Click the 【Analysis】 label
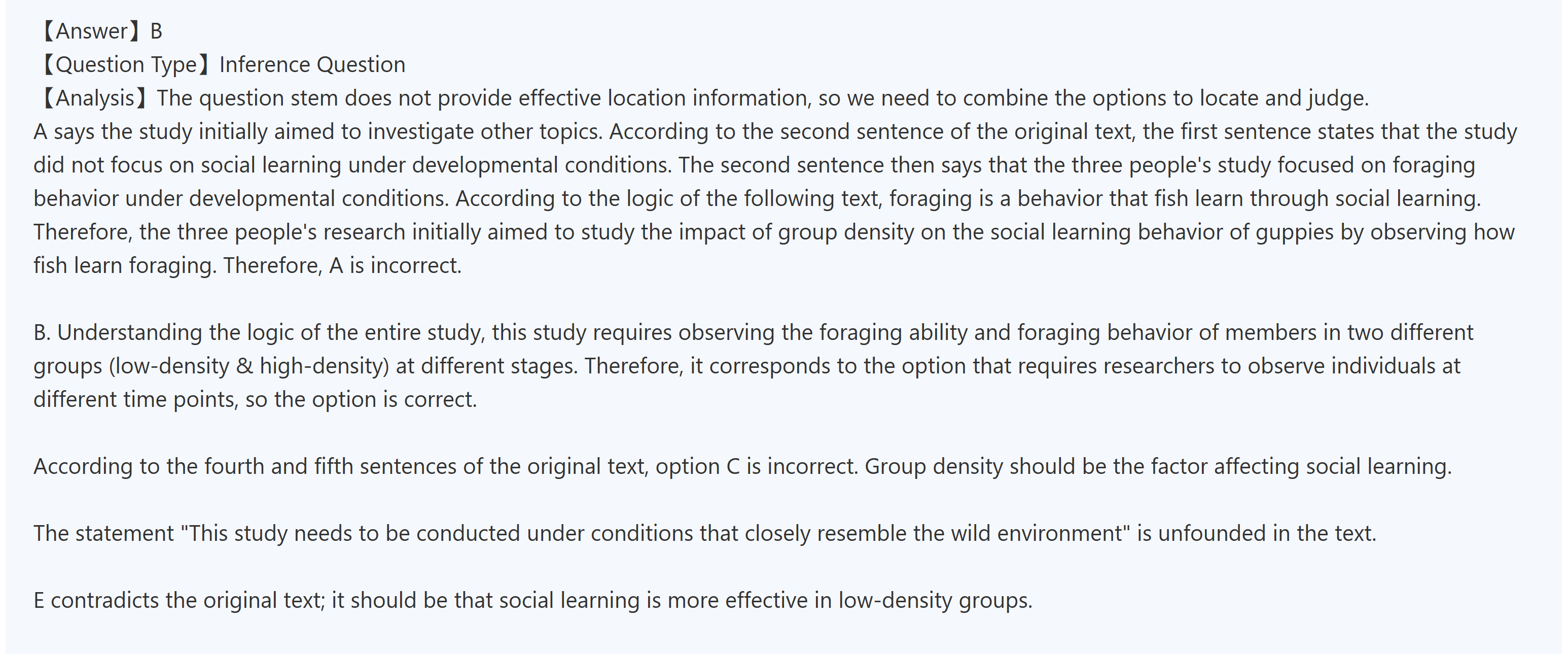The height and width of the screenshot is (654, 1568). [92, 98]
